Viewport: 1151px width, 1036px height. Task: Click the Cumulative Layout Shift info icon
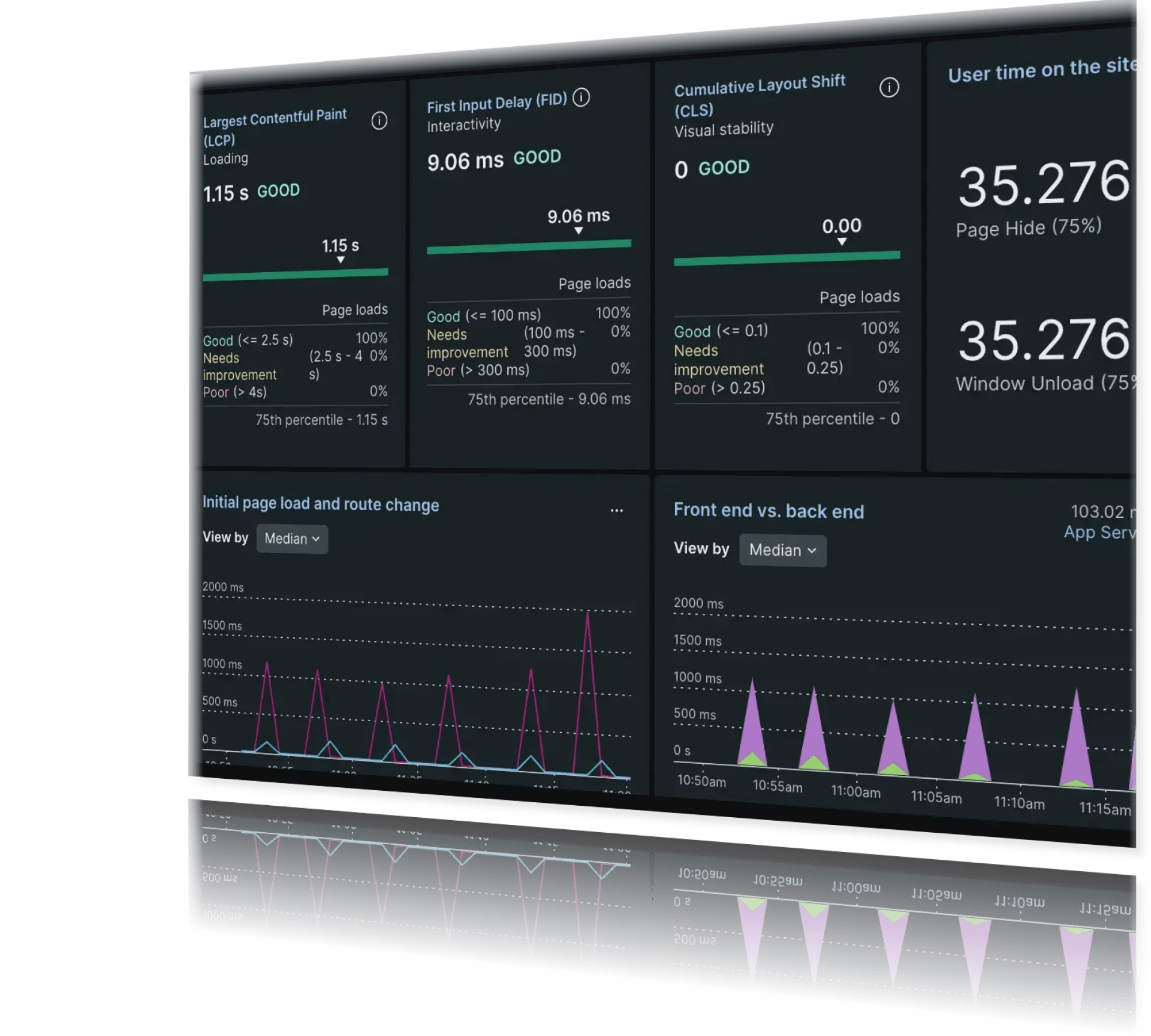[x=889, y=88]
